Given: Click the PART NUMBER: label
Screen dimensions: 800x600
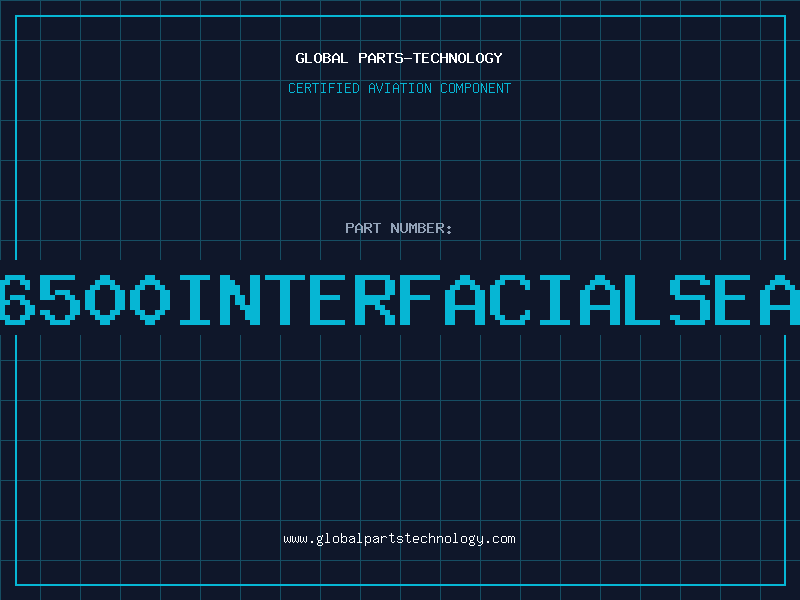Looking at the screenshot, I should tap(399, 228).
